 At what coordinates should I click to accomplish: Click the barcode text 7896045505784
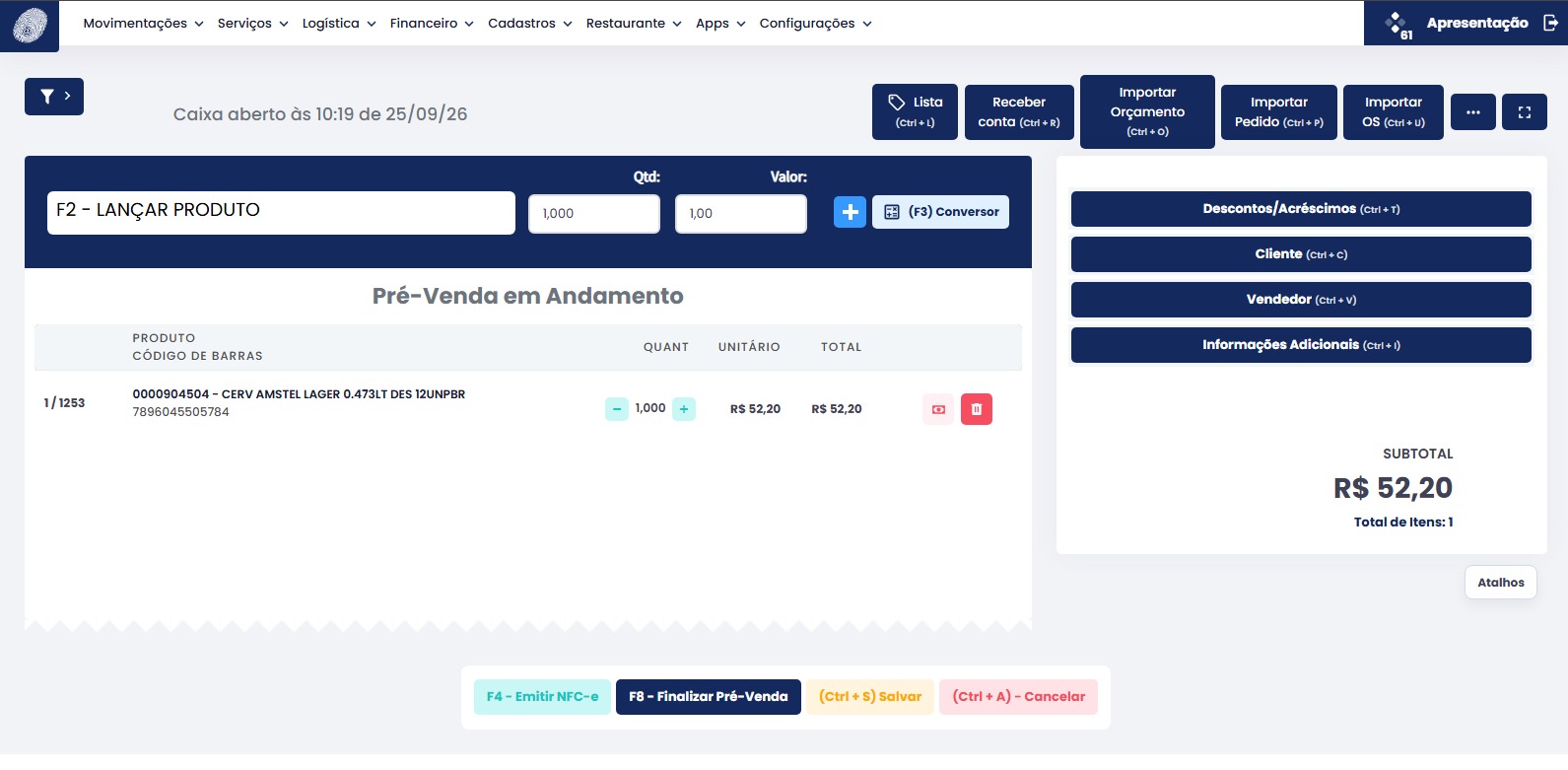[x=181, y=412]
